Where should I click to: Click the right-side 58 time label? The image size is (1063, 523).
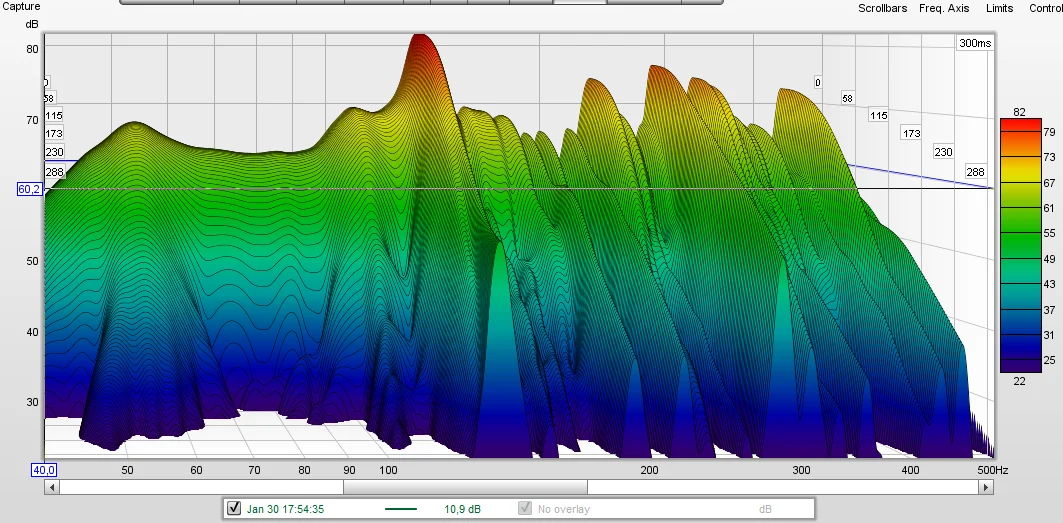pyautogui.click(x=847, y=98)
